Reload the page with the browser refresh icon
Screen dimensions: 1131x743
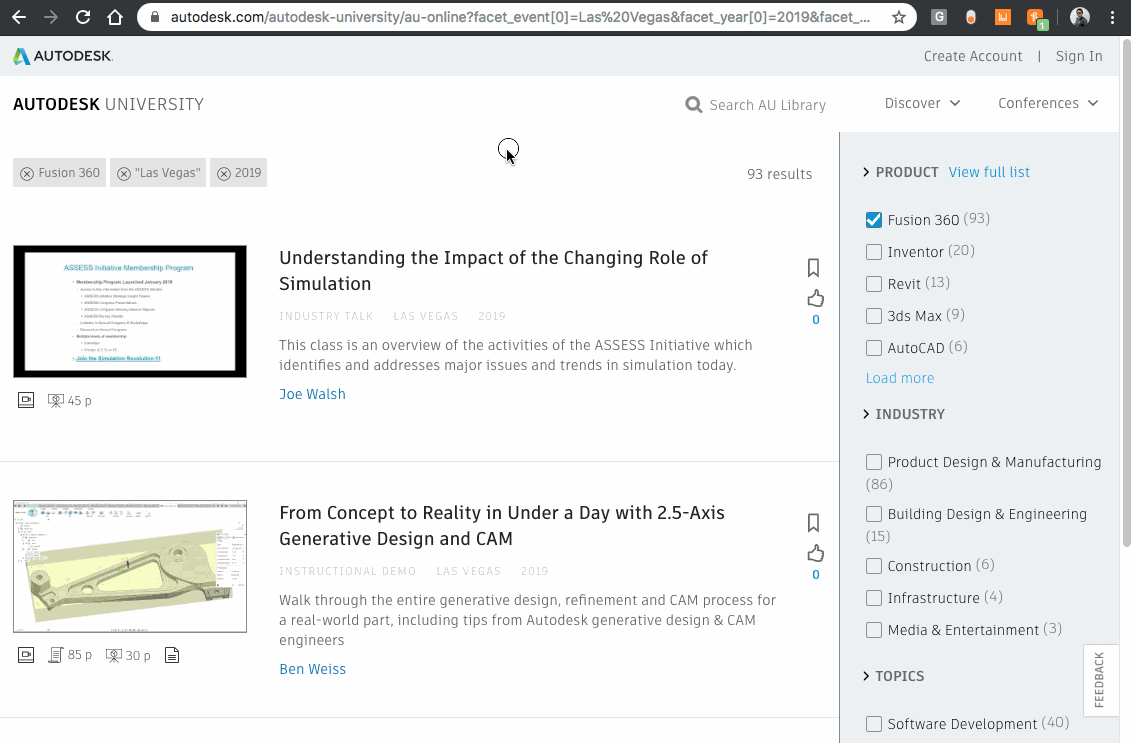click(x=83, y=17)
